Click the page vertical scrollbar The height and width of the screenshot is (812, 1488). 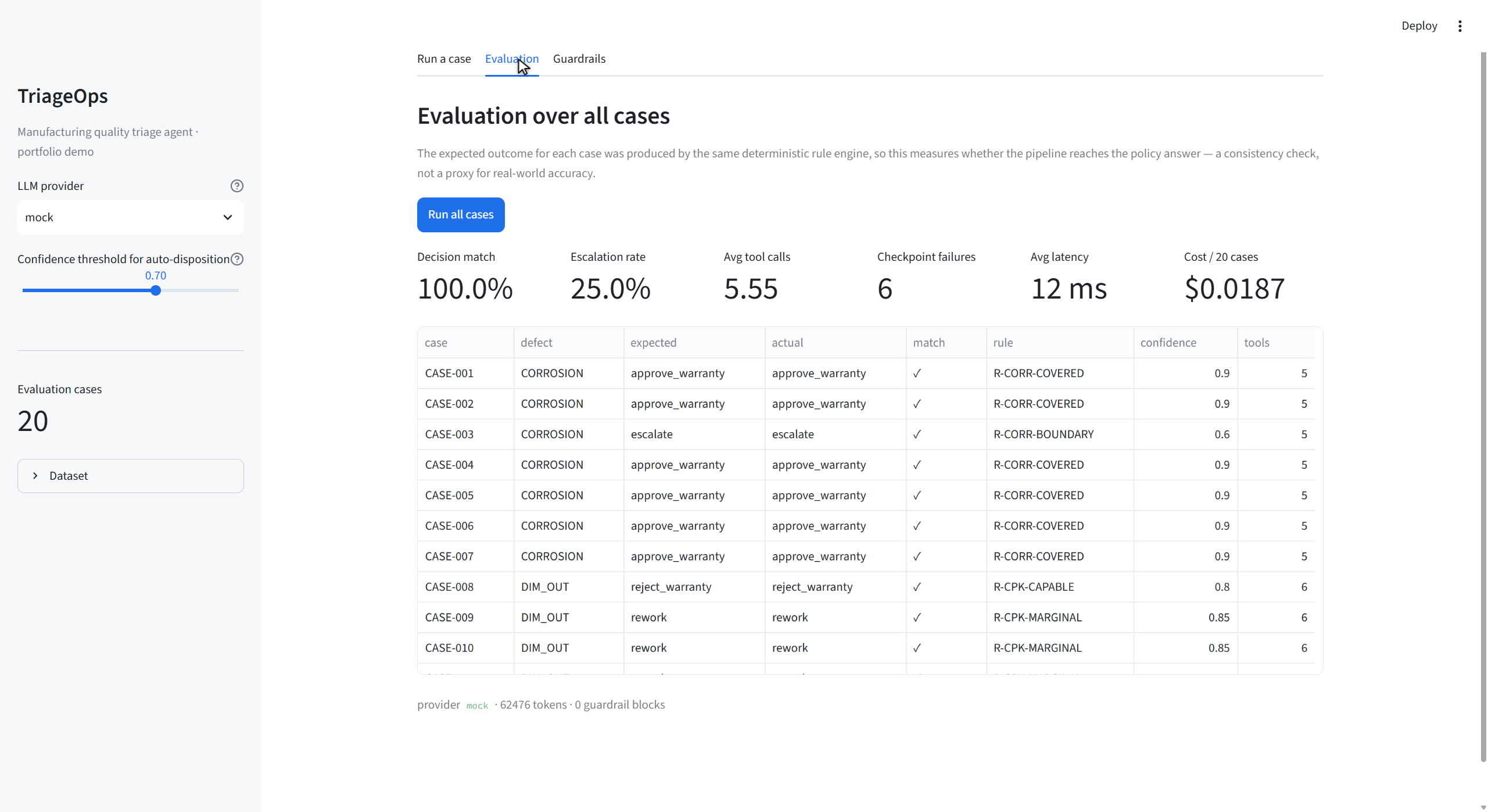(1483, 407)
